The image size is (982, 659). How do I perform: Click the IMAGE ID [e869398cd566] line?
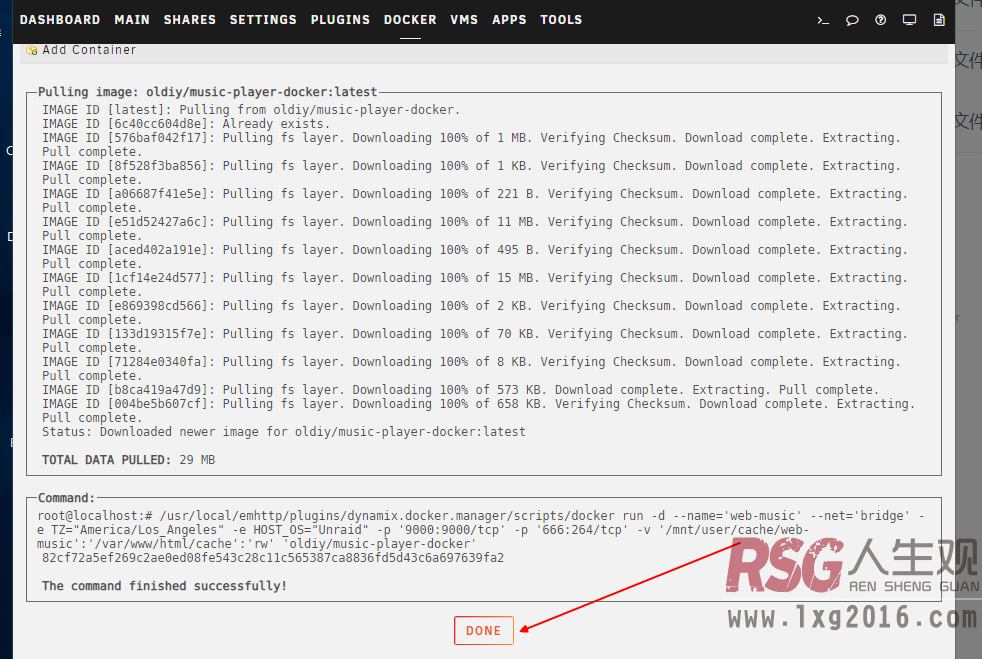[x=471, y=313]
